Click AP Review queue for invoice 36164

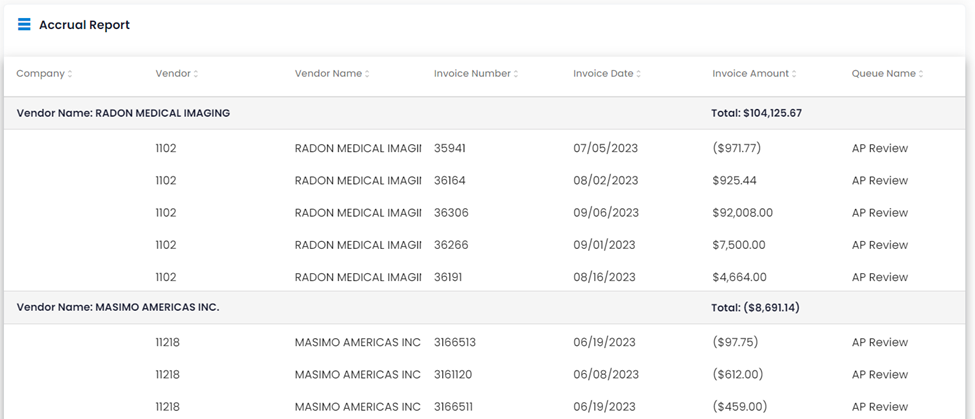click(880, 180)
